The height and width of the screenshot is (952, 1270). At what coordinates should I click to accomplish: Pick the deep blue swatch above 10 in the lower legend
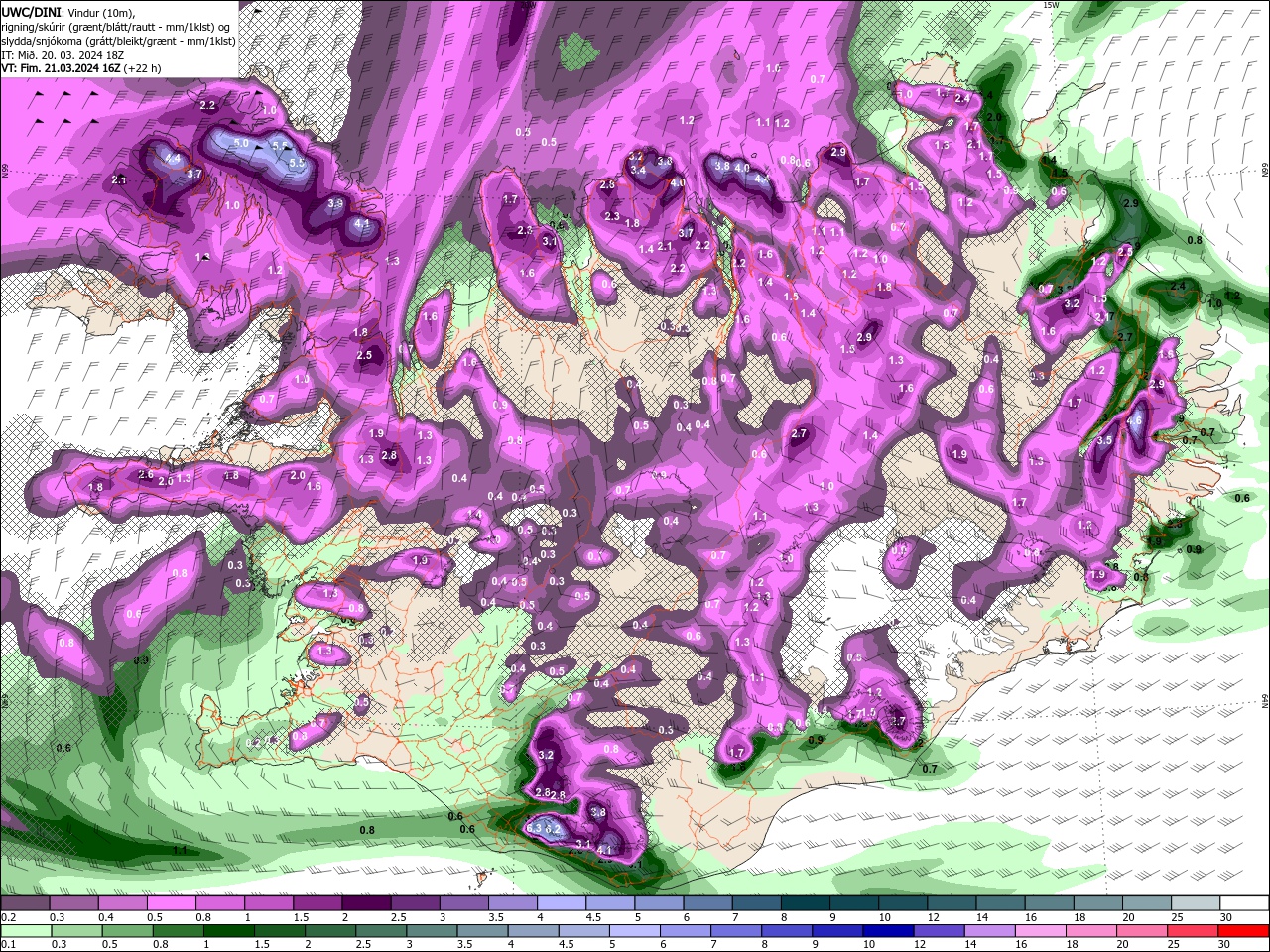[889, 931]
